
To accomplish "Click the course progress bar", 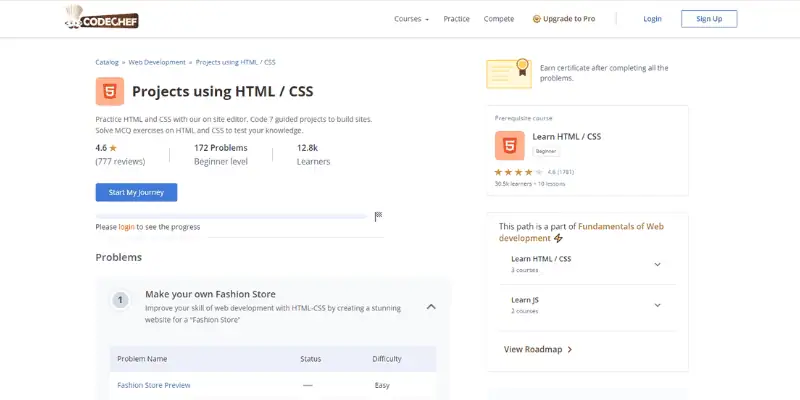I will pos(232,216).
